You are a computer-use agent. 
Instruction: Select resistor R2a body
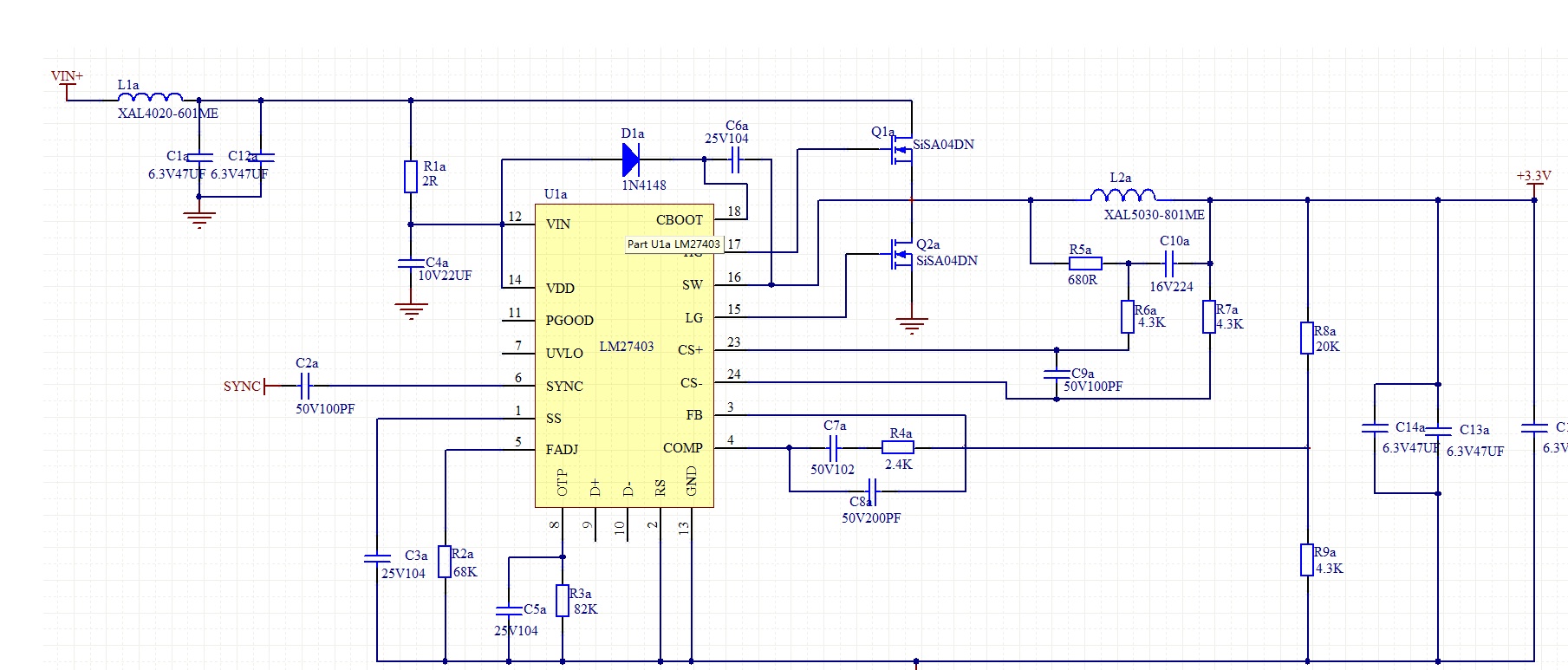coord(445,562)
